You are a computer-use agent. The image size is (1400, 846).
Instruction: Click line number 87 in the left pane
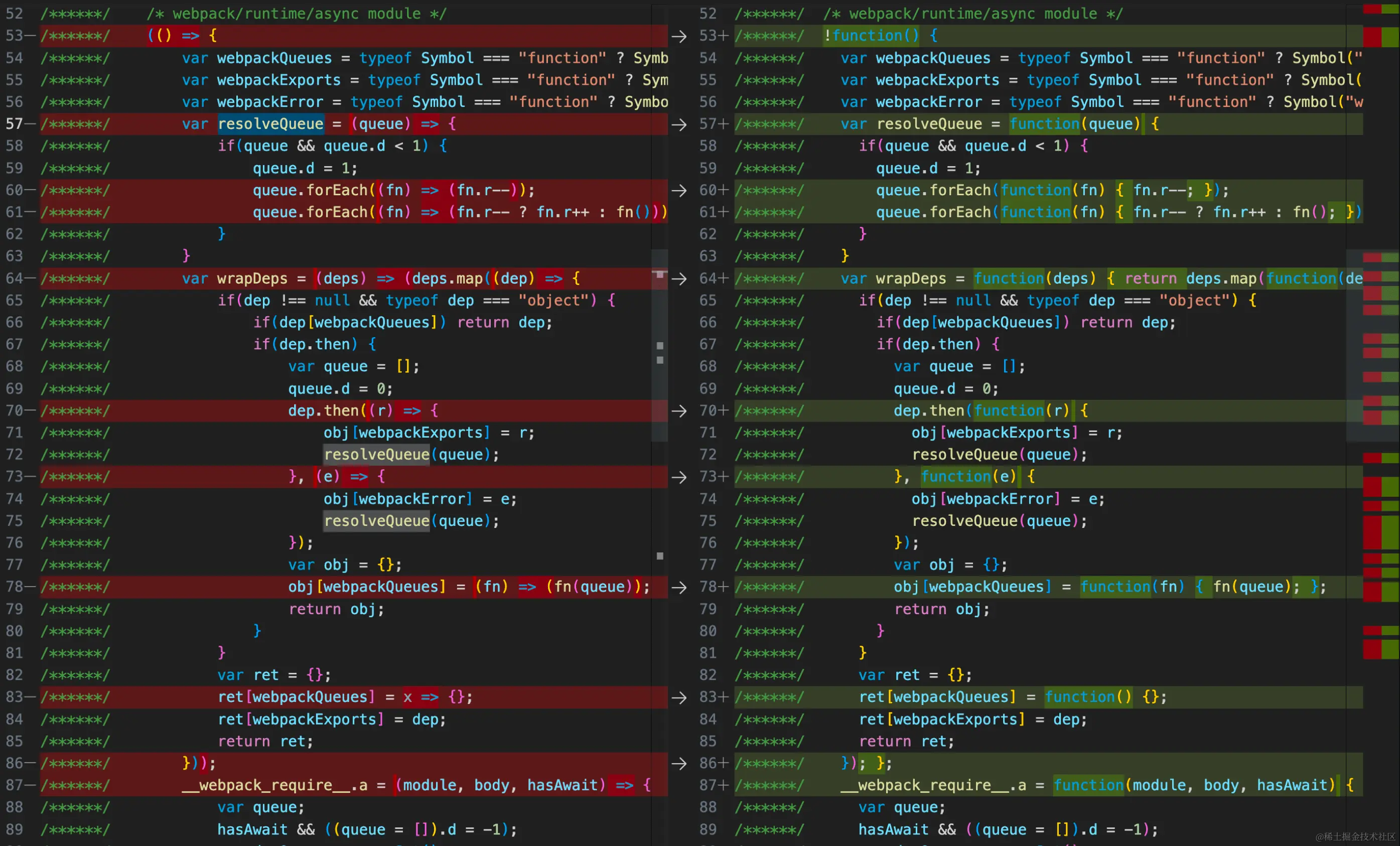(x=15, y=785)
